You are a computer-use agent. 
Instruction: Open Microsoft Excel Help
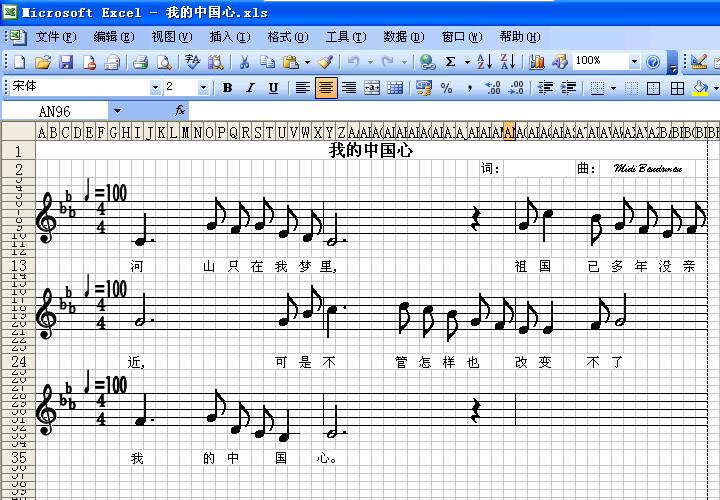point(653,62)
